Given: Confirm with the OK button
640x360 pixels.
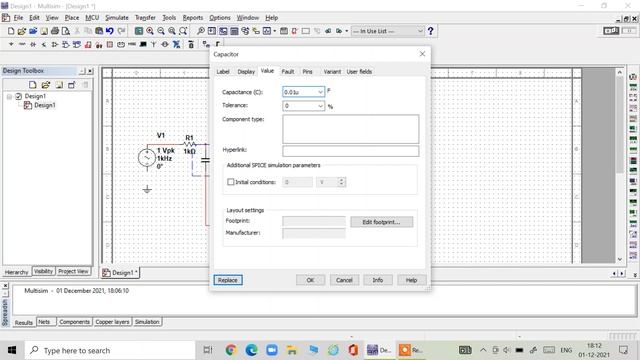Looking at the screenshot, I should click(x=310, y=280).
